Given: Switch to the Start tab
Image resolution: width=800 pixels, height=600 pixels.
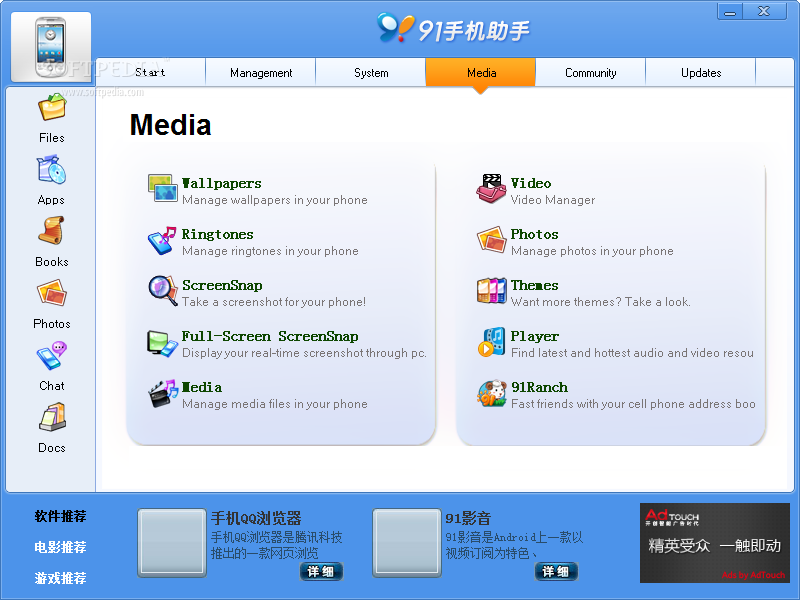Looking at the screenshot, I should (151, 72).
